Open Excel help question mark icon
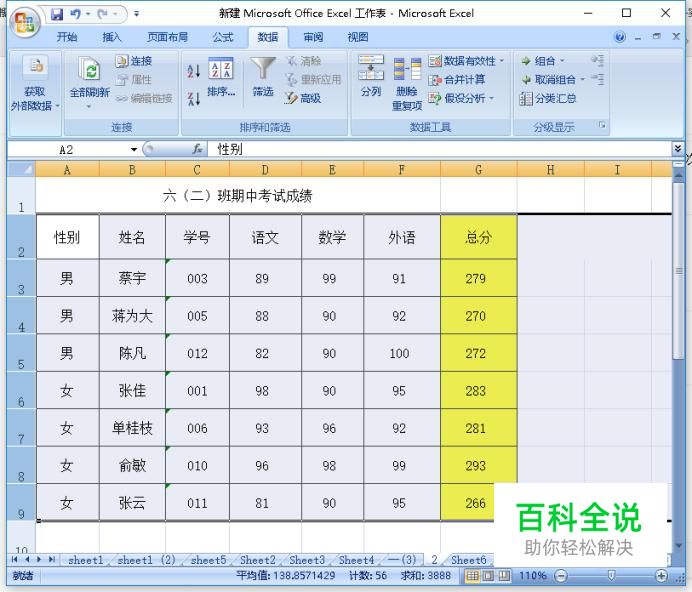 click(620, 37)
